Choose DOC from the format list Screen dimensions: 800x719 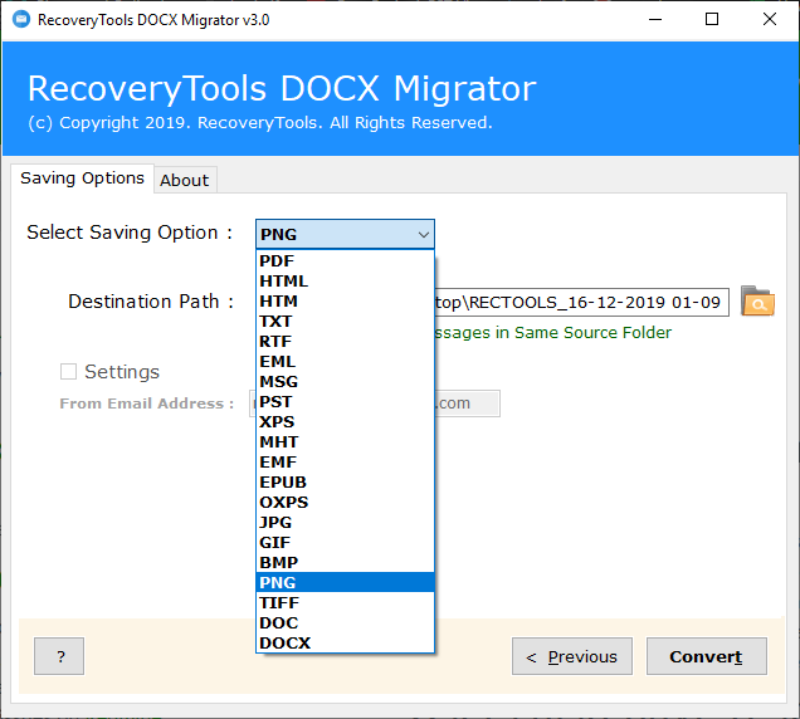point(345,623)
